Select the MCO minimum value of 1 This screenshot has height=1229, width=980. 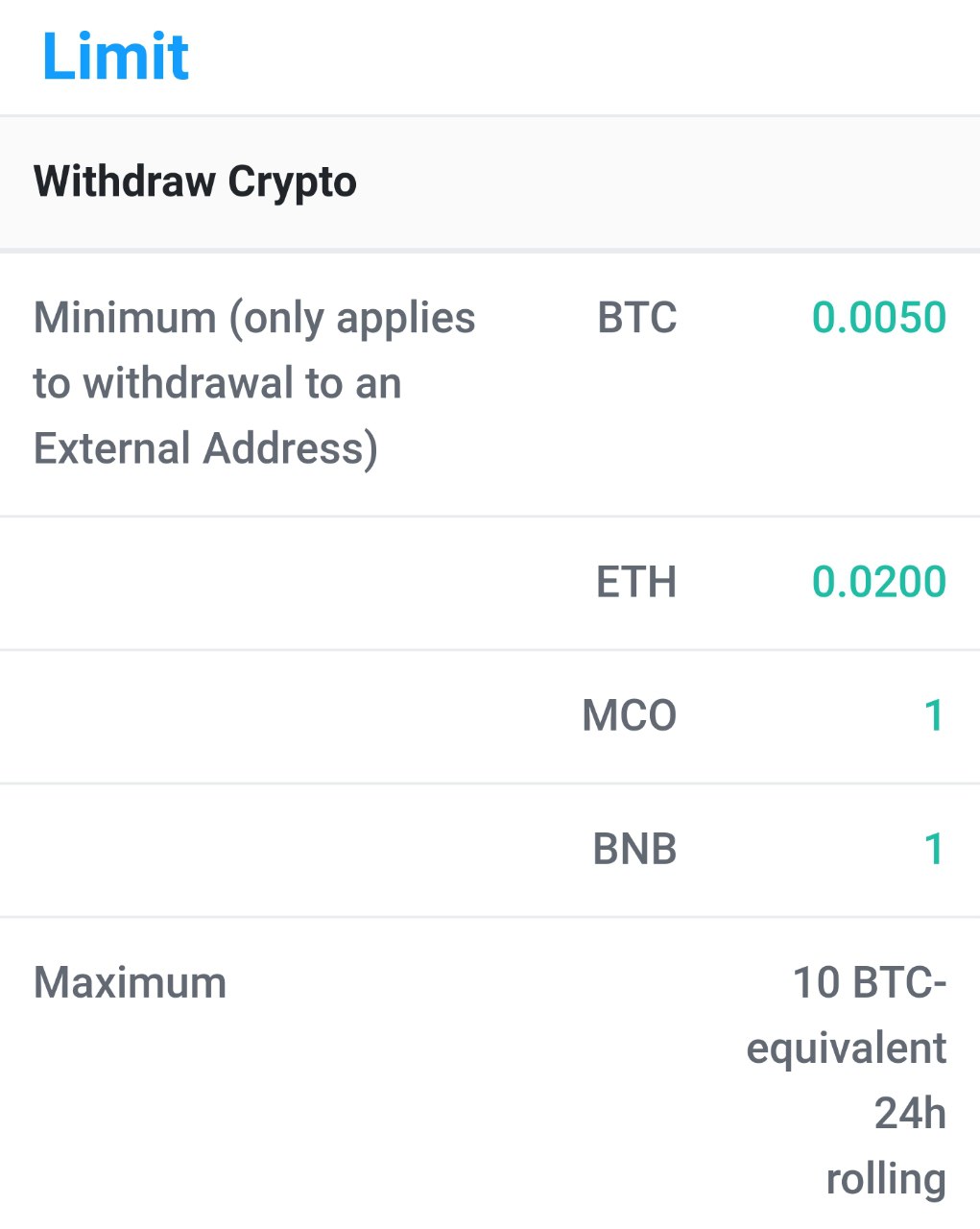933,715
